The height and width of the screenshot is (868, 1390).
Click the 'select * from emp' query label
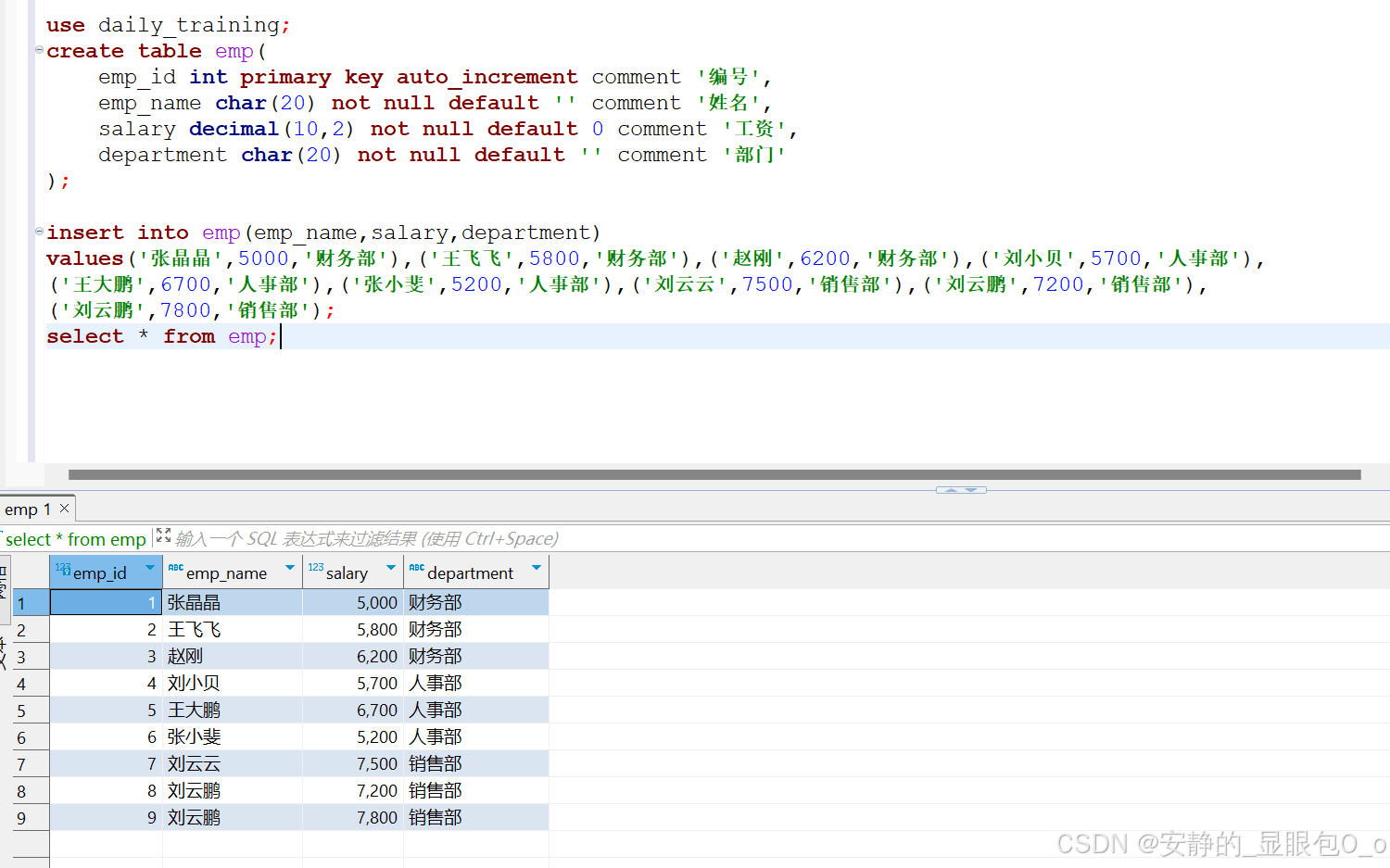point(76,539)
